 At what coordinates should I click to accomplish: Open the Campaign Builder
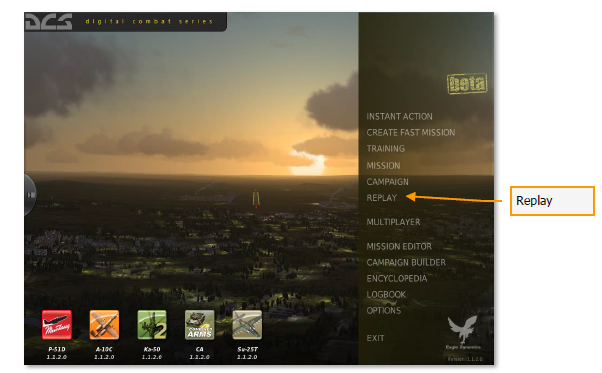[406, 262]
